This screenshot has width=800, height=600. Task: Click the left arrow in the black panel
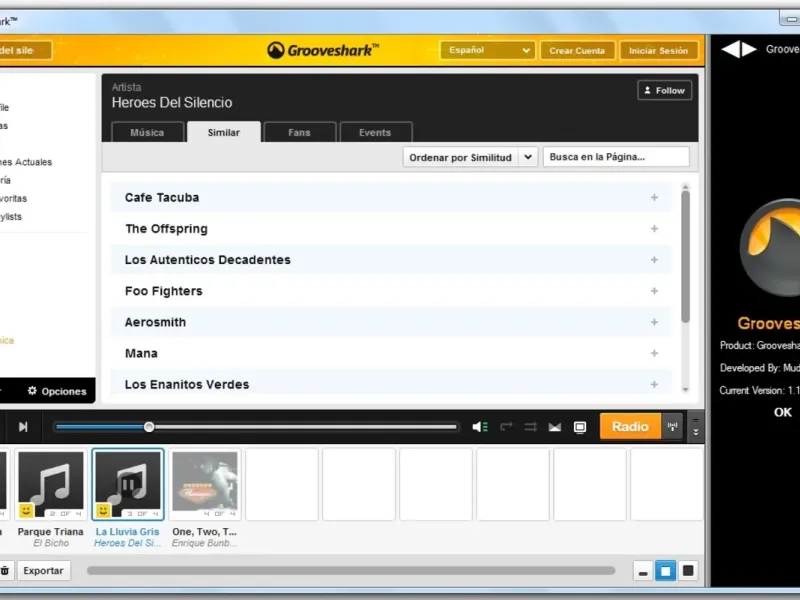click(x=730, y=49)
